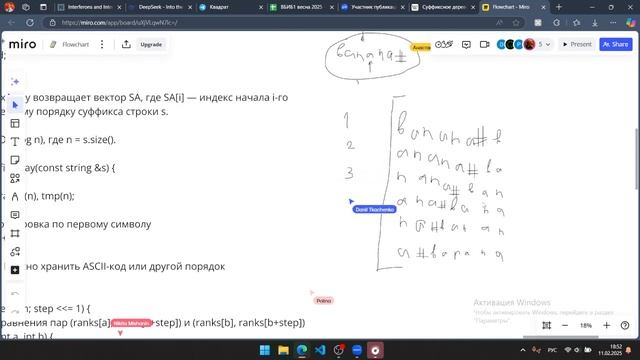This screenshot has height=360, width=640.
Task: Open the diagramming shapes tool
Action: 15,252
